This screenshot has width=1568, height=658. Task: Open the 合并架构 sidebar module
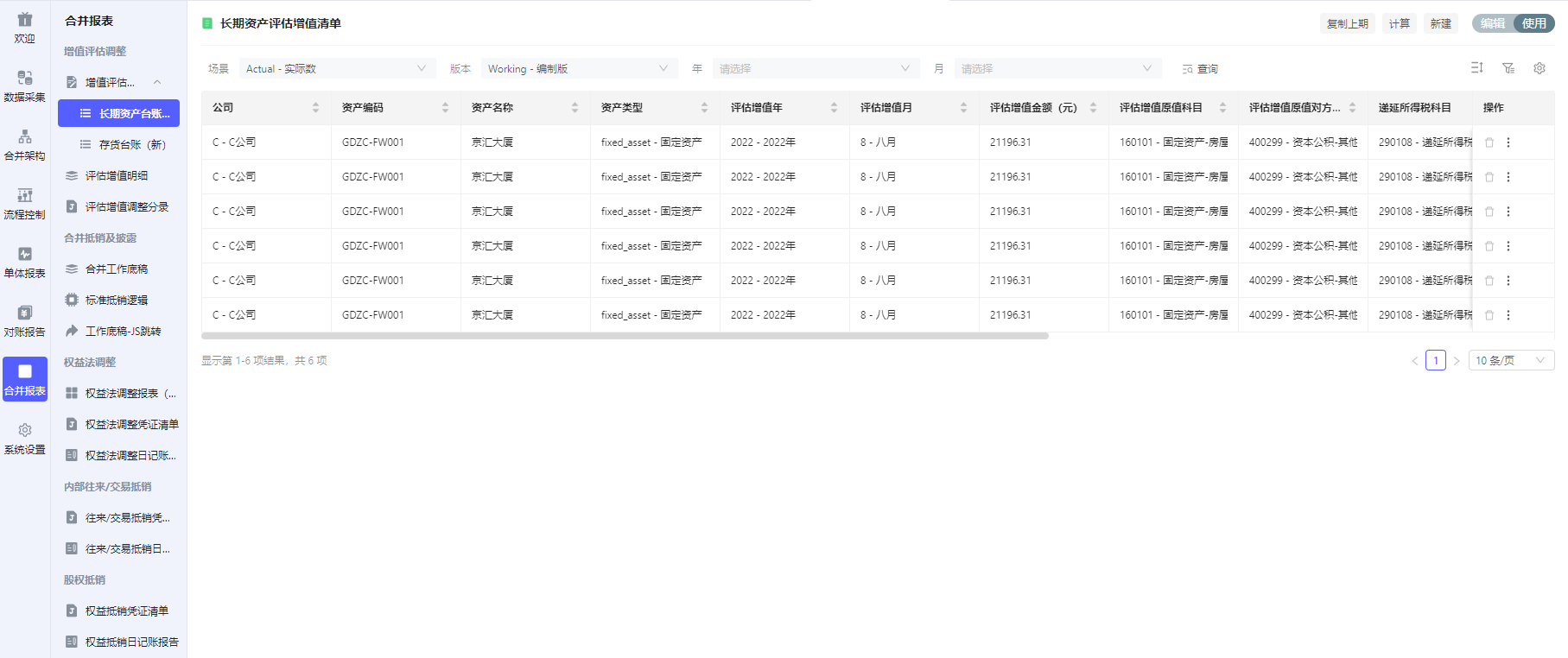point(24,144)
